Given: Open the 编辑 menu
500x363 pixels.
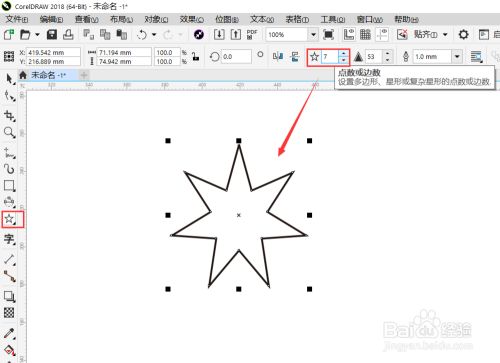Looking at the screenshot, I should [x=51, y=19].
